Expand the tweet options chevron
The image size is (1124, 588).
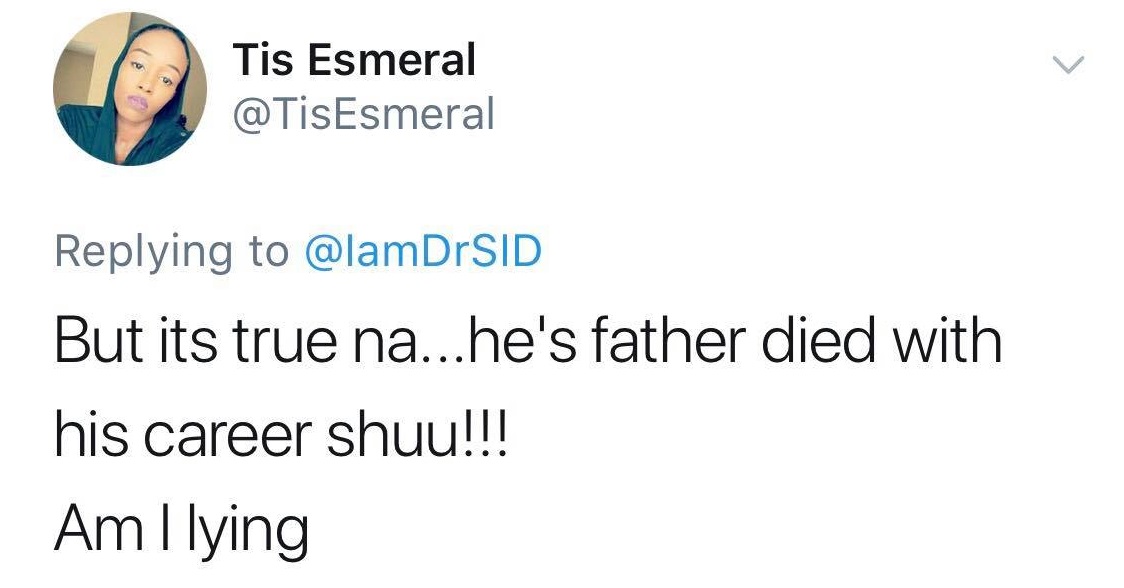[x=1068, y=65]
